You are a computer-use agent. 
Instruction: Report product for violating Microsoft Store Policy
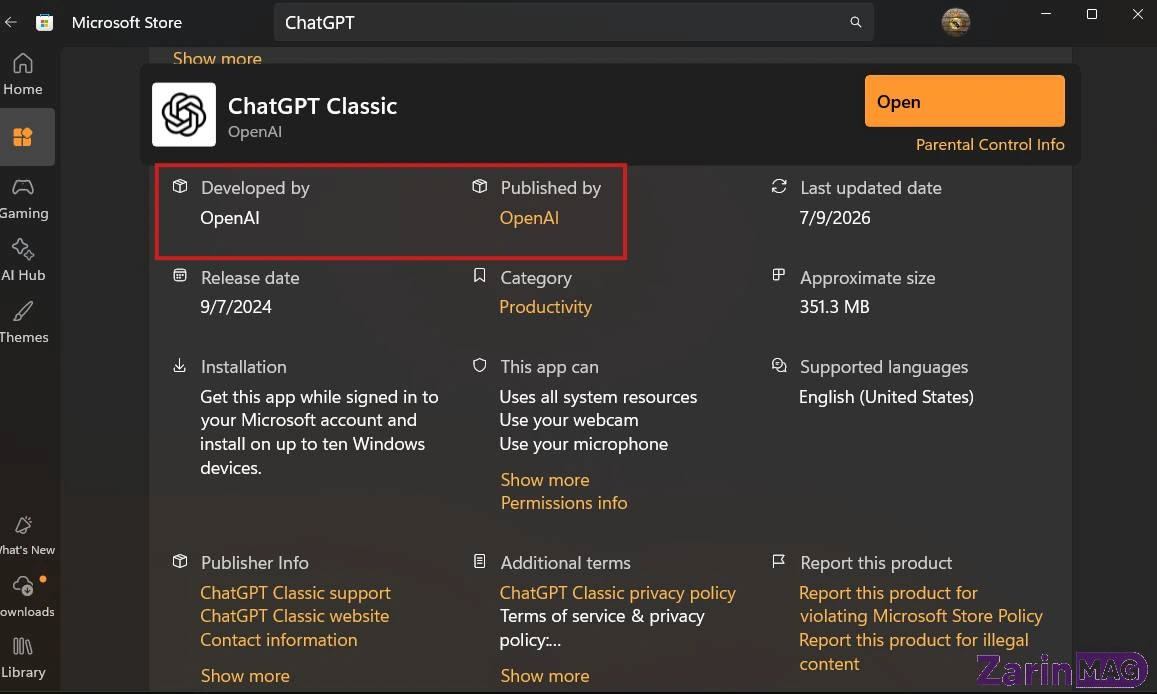click(921, 604)
